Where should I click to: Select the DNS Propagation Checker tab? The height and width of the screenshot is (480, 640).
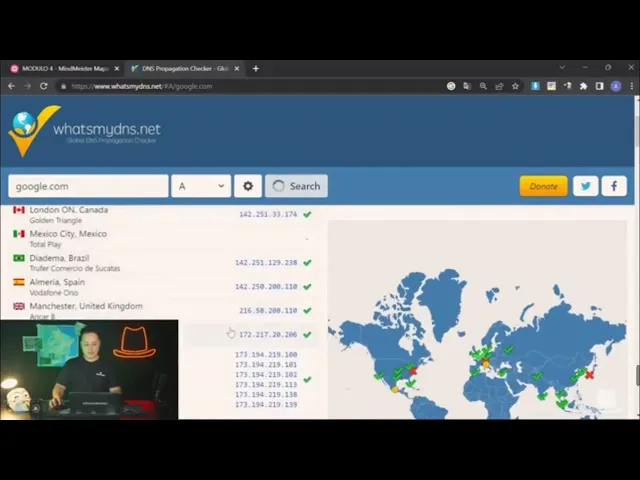click(184, 69)
